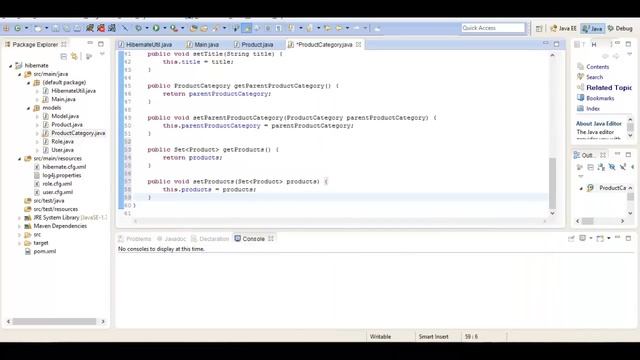Click the Help view forward arrow
640x360 pixels.
(616, 56)
